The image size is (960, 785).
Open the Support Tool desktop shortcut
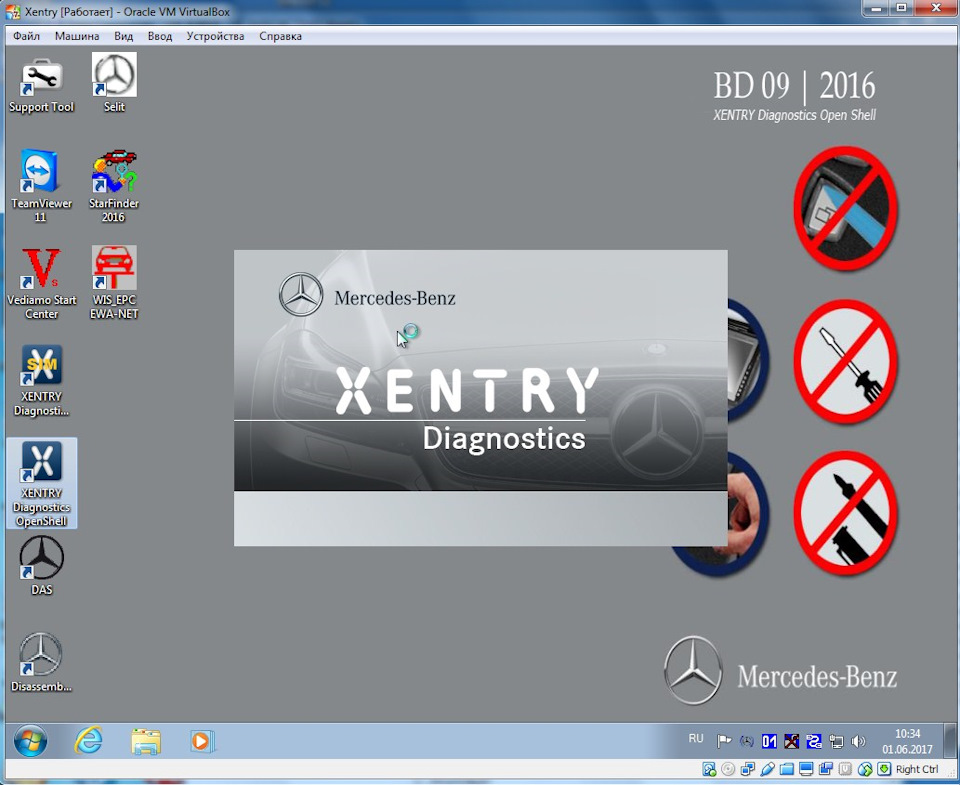coord(41,86)
